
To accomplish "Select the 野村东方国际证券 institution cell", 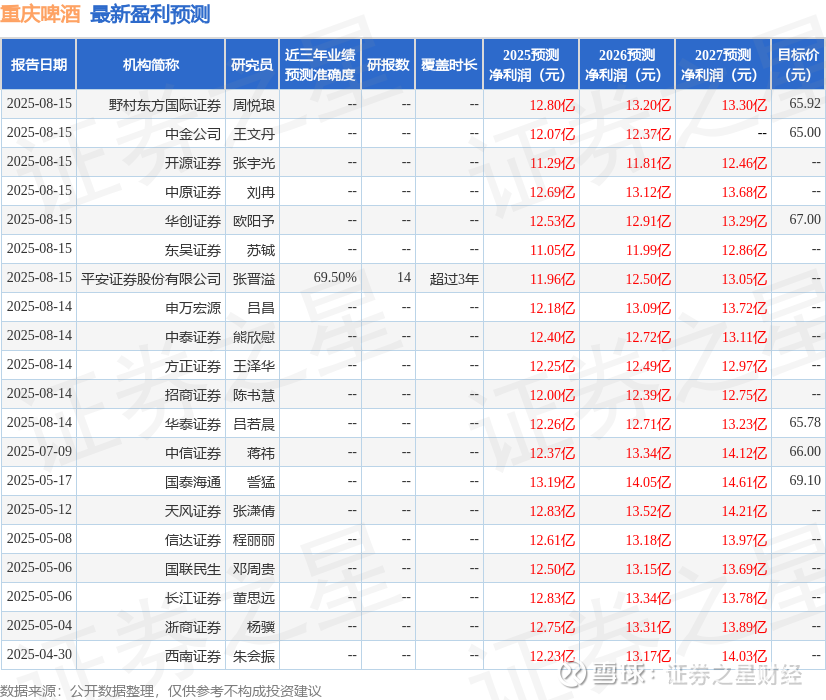I will click(165, 105).
